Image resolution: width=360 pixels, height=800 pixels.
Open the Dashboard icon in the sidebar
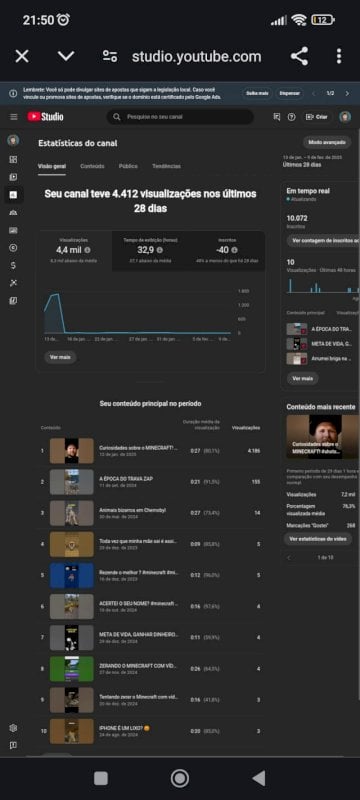coord(13,159)
